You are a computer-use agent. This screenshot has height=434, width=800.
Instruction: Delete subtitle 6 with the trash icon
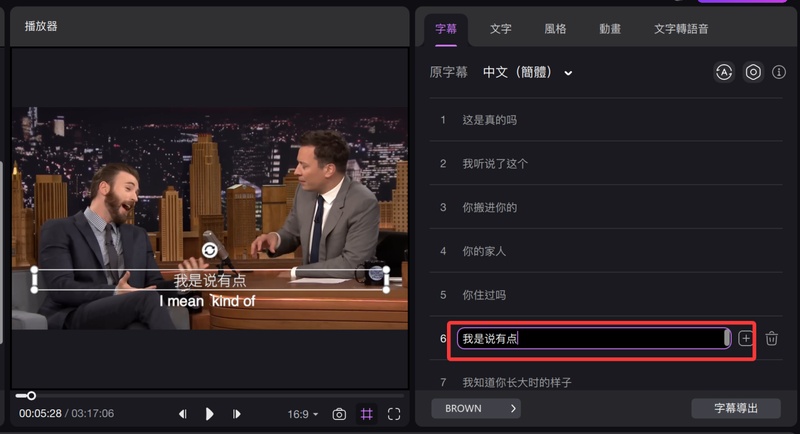pos(771,339)
